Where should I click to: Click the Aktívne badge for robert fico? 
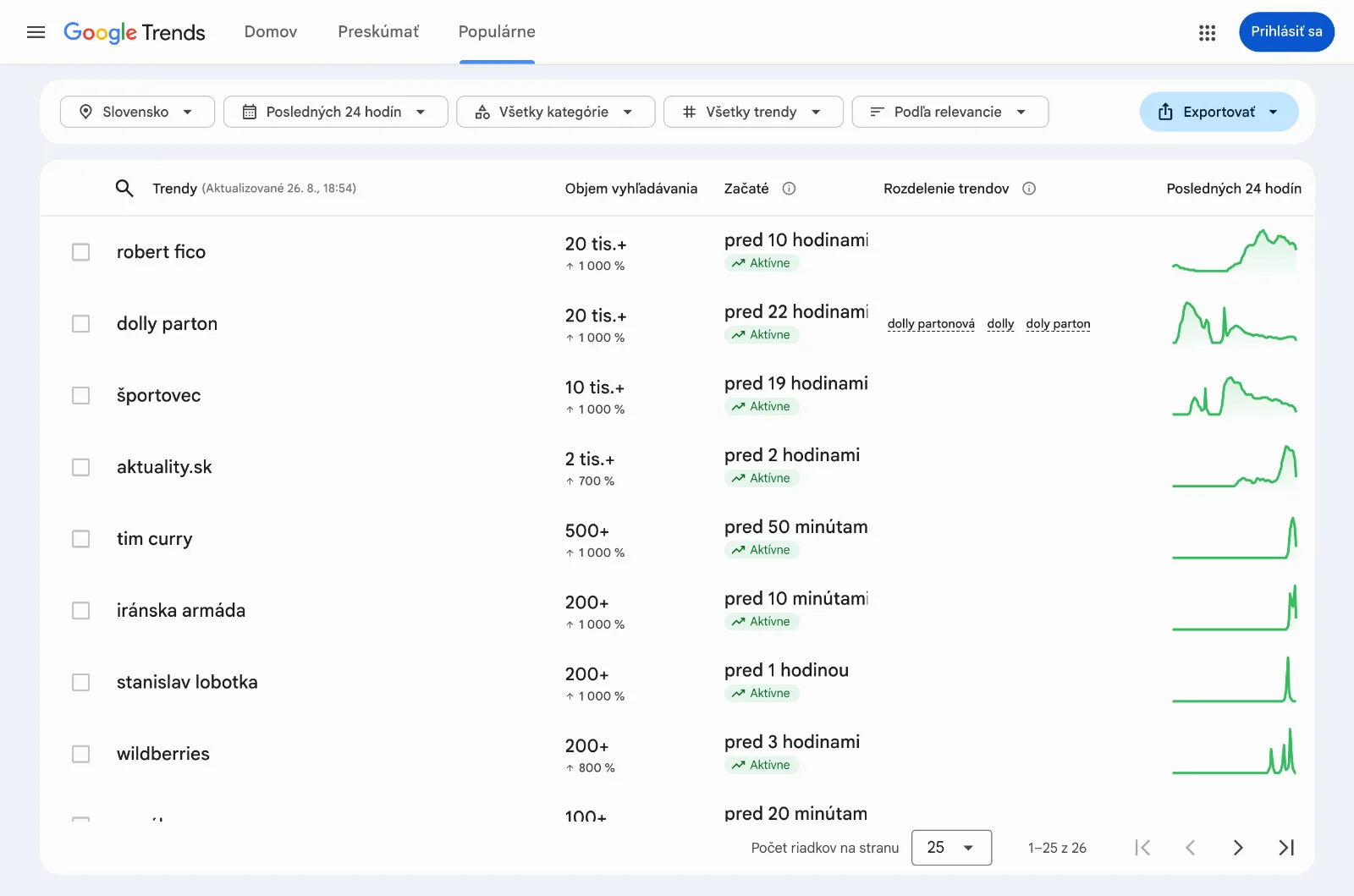[762, 263]
